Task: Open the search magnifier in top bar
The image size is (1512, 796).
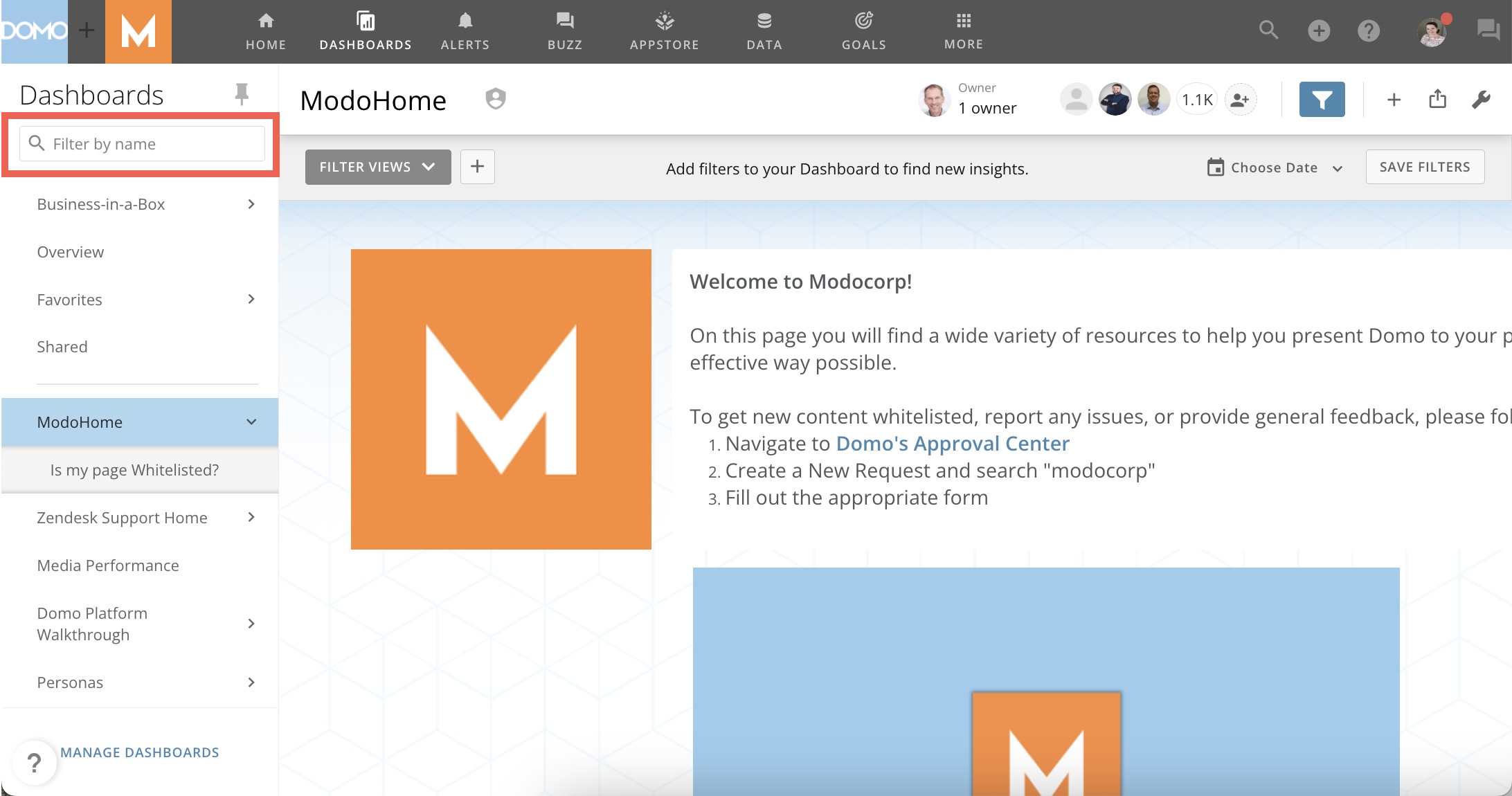Action: point(1268,30)
